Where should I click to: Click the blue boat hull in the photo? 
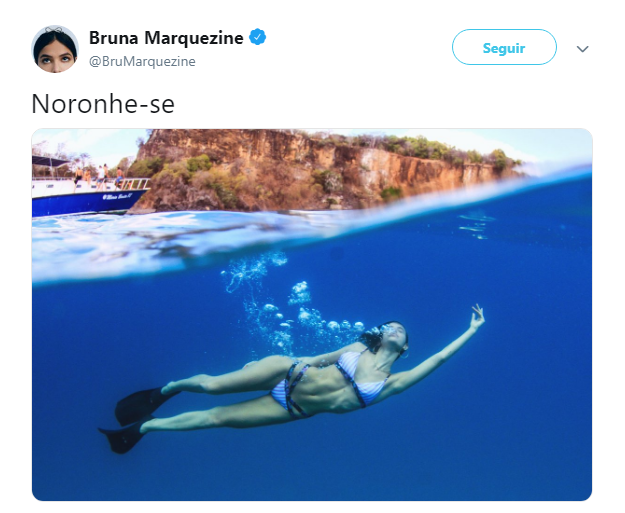tap(86, 203)
